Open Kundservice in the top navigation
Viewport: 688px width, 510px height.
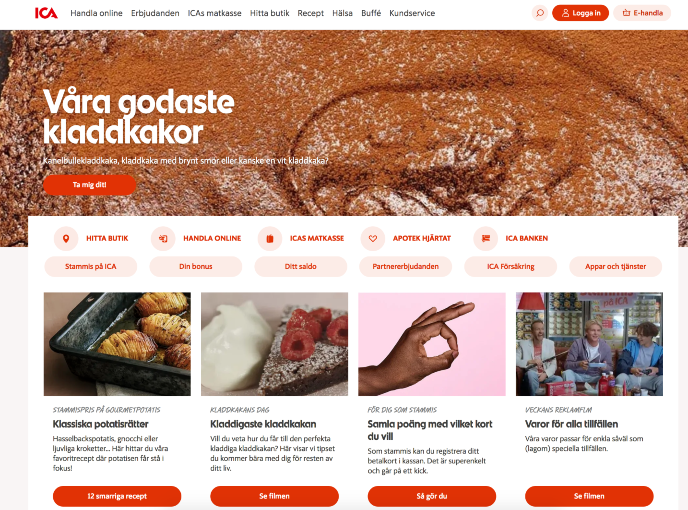pyautogui.click(x=412, y=13)
